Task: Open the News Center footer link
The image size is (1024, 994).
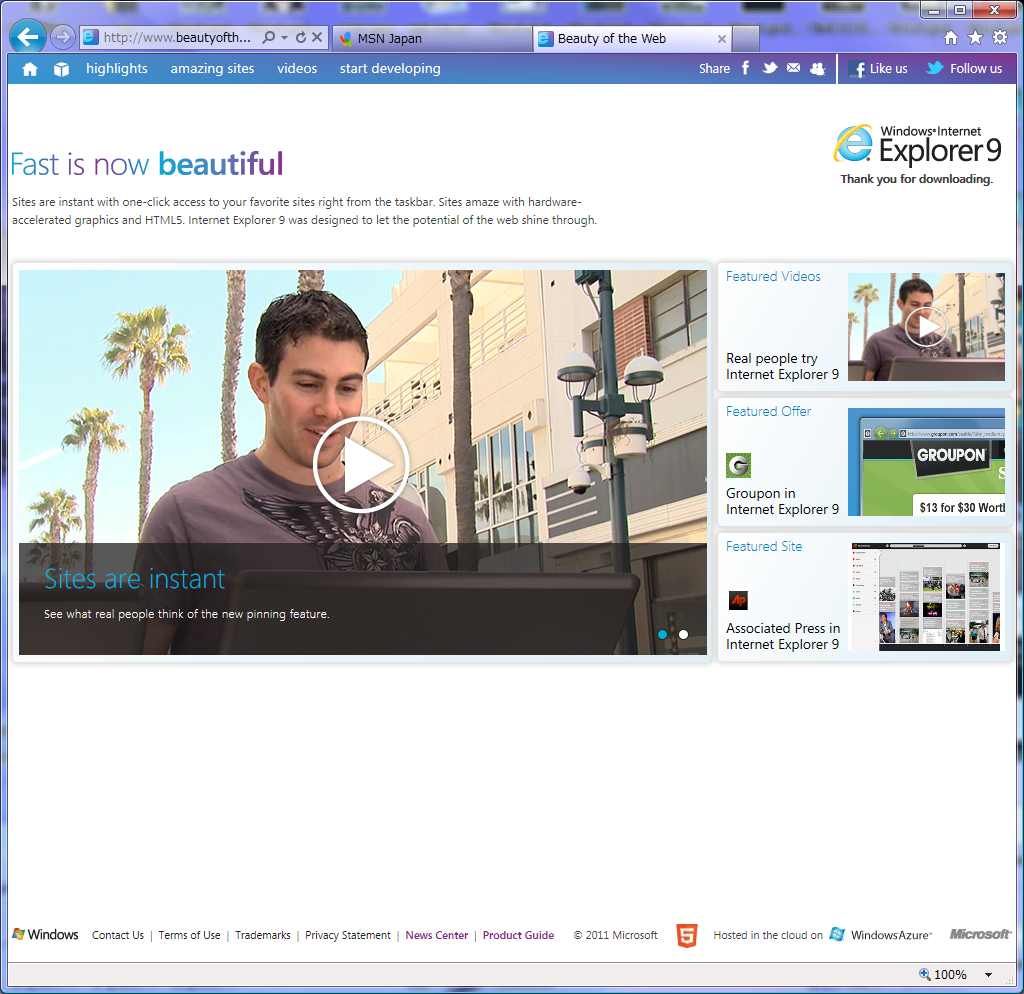Action: click(x=437, y=935)
